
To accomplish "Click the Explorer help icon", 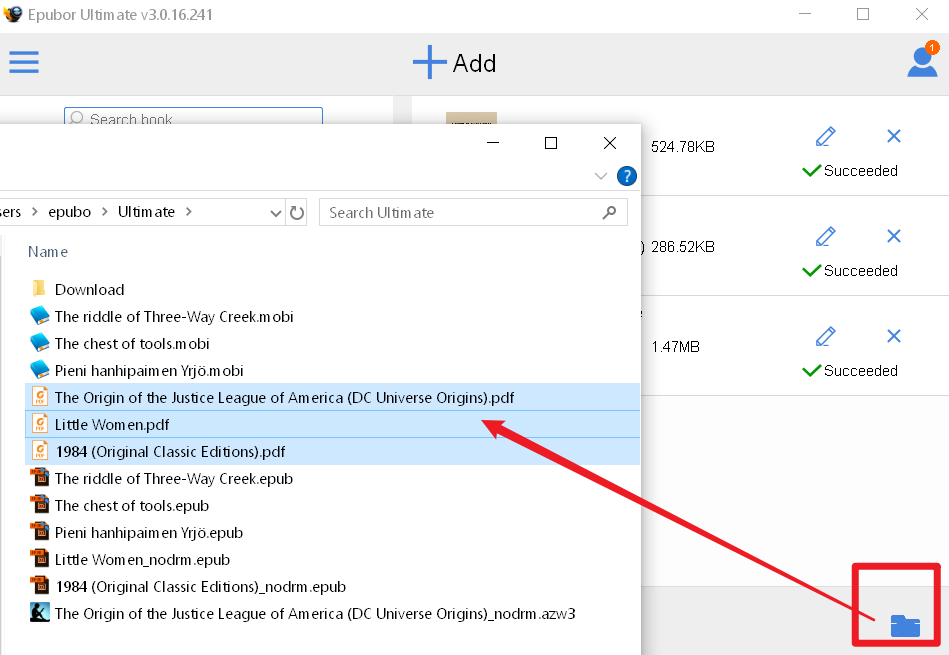I will (x=626, y=176).
